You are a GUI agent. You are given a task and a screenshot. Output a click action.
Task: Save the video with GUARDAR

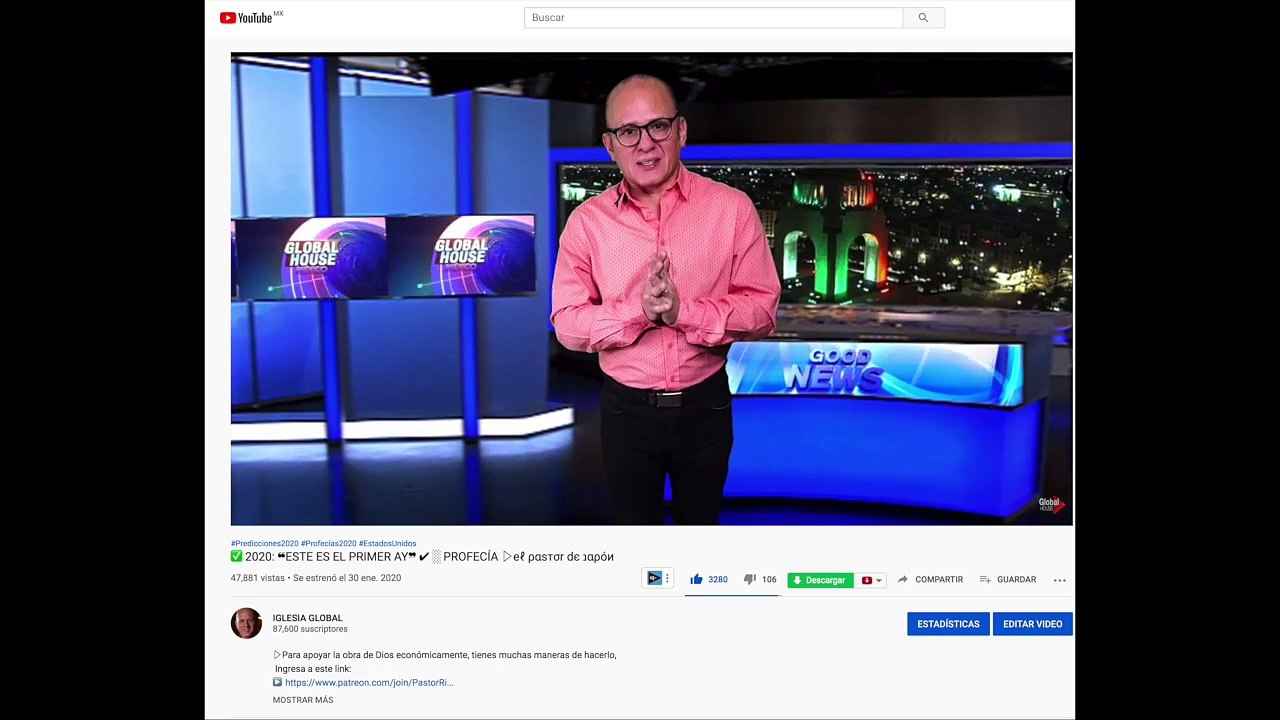pos(1008,580)
